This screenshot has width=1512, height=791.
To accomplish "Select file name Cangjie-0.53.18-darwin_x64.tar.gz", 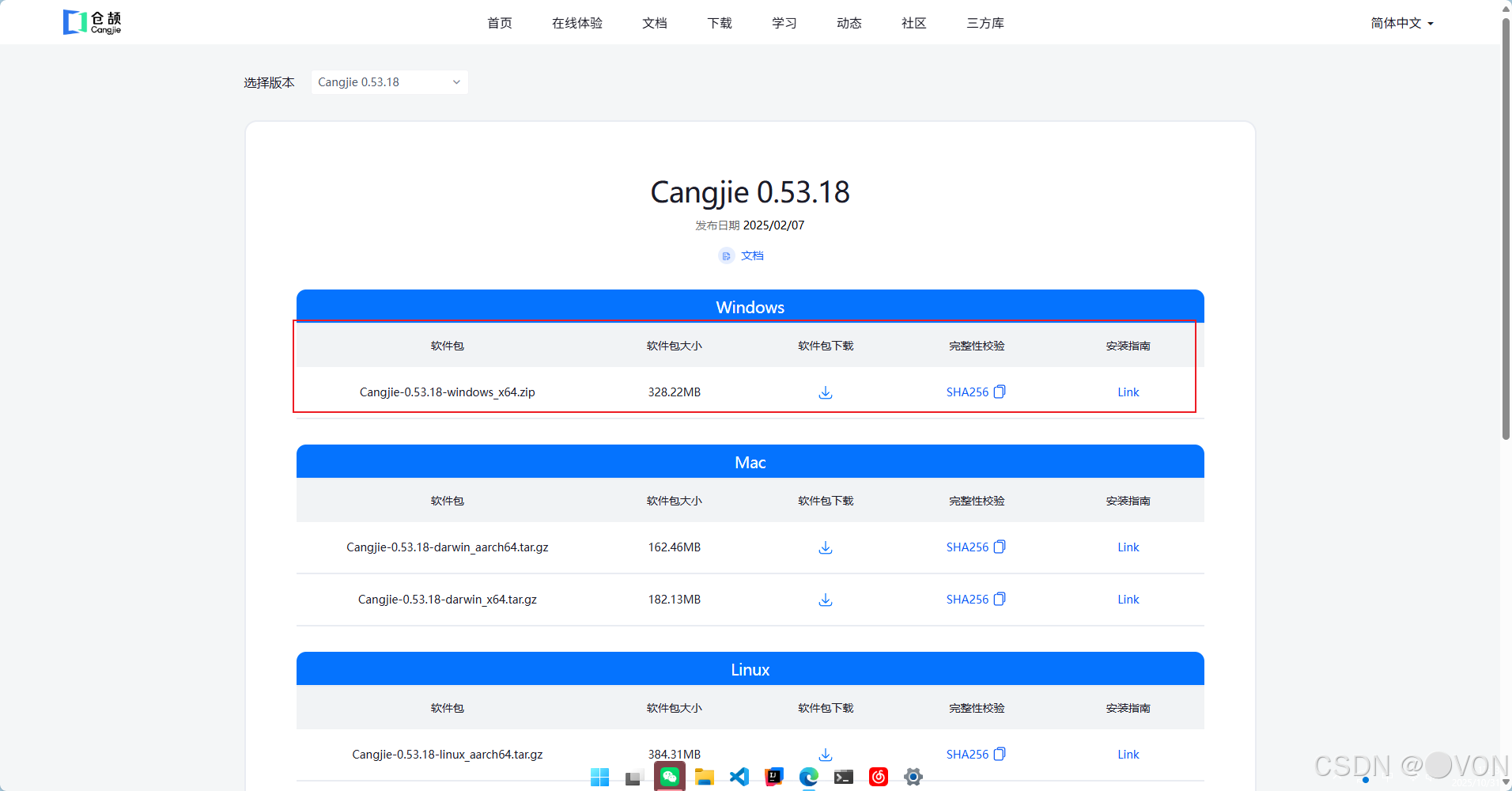I will click(x=448, y=600).
